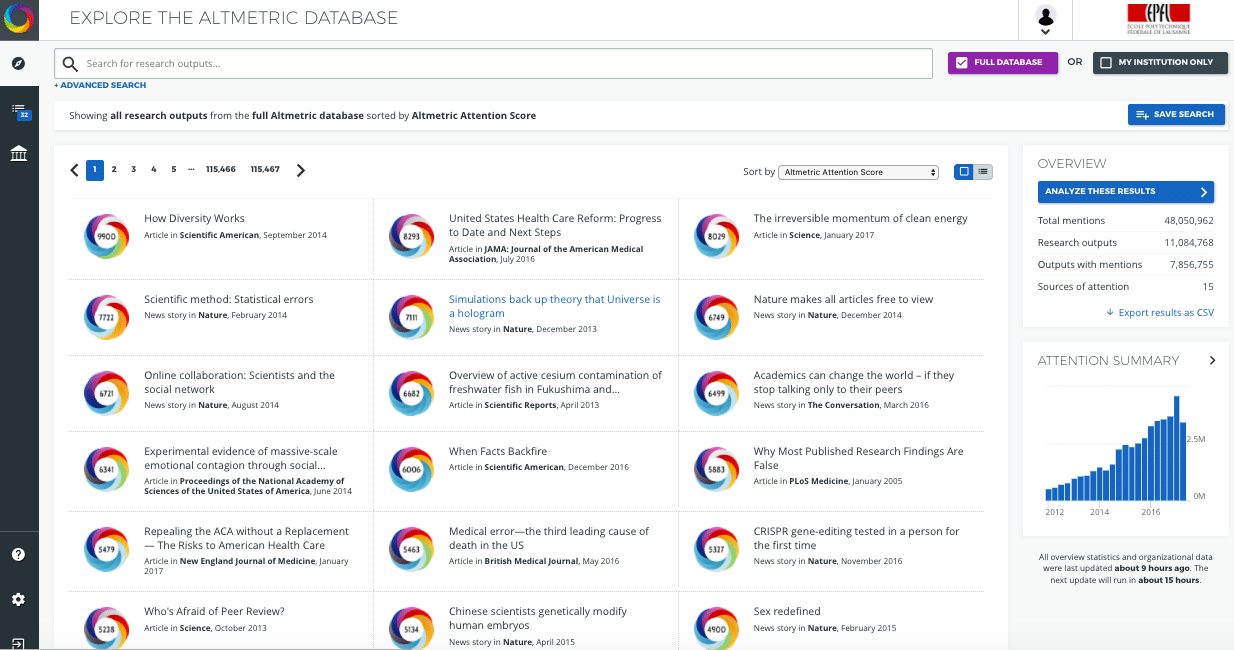Open the settings gear in sidebar

click(x=18, y=600)
